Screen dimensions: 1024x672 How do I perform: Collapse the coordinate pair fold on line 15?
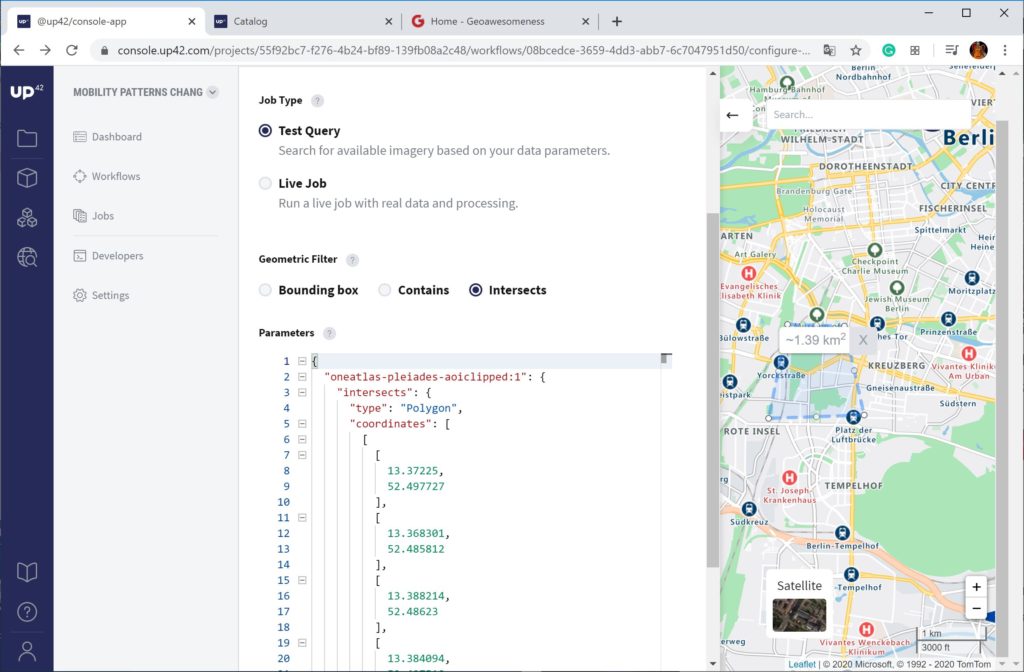pyautogui.click(x=302, y=580)
